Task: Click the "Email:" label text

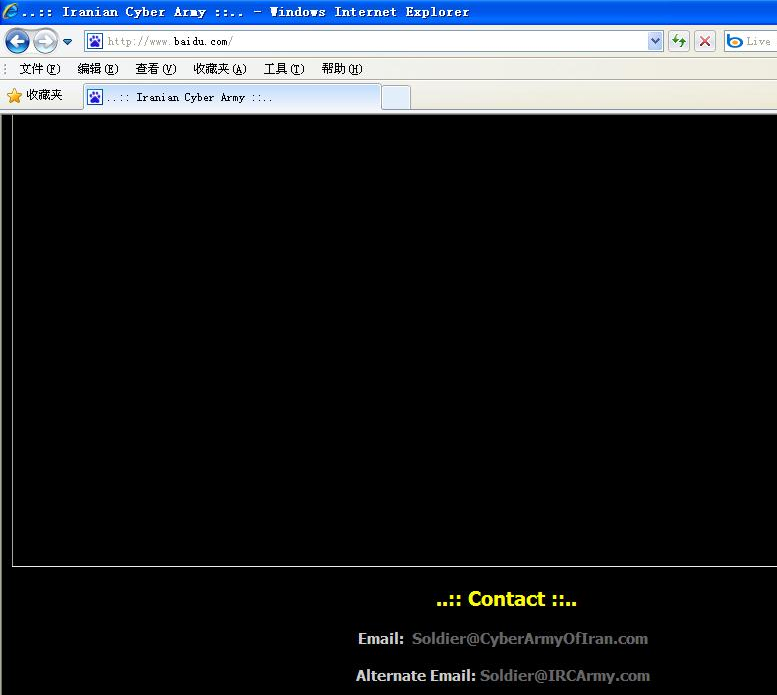Action: click(381, 639)
